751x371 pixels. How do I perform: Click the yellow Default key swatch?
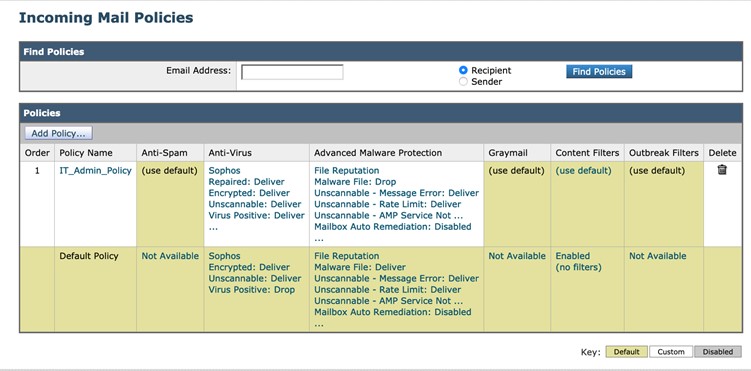pos(626,352)
